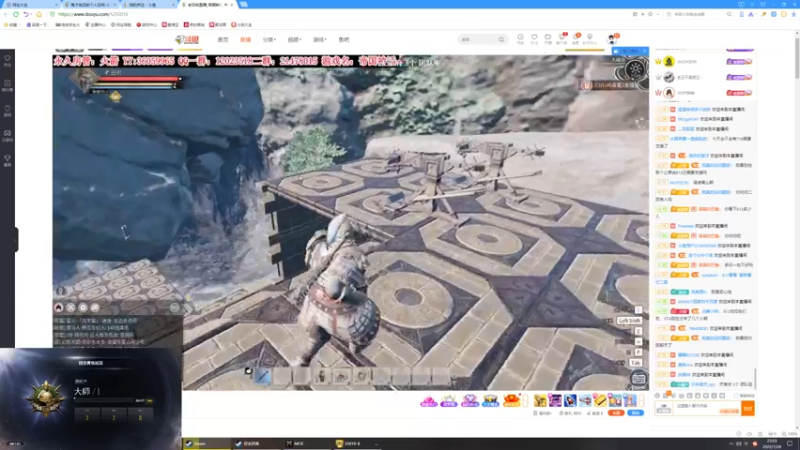Screen dimensions: 800x450
Task: Open dropdown next to bookmark star
Action: click(658, 14)
